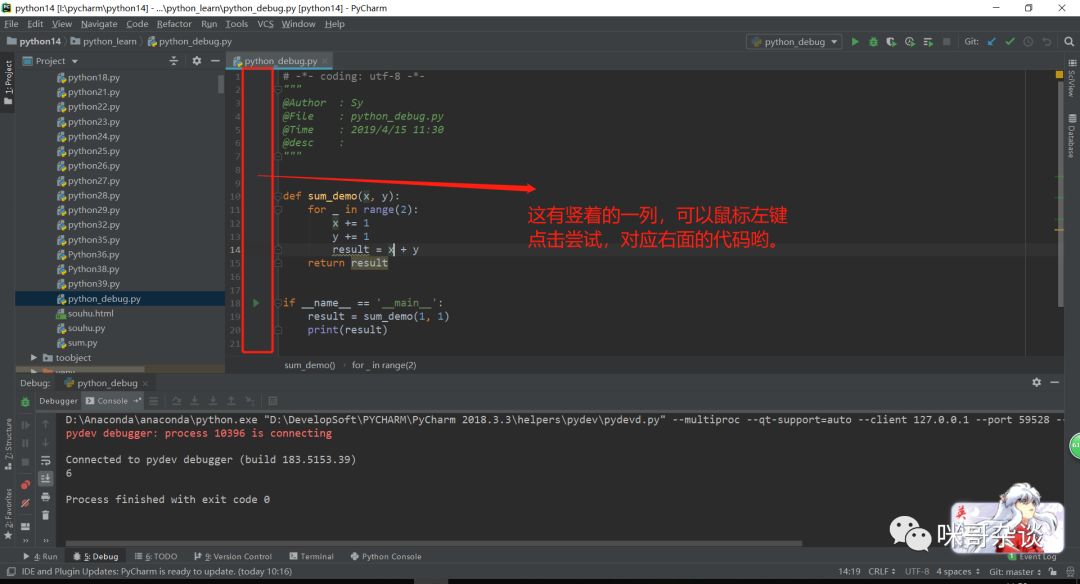Viewport: 1080px width, 584px height.
Task: Open the 6: TODO tool window
Action: pyautogui.click(x=156, y=556)
